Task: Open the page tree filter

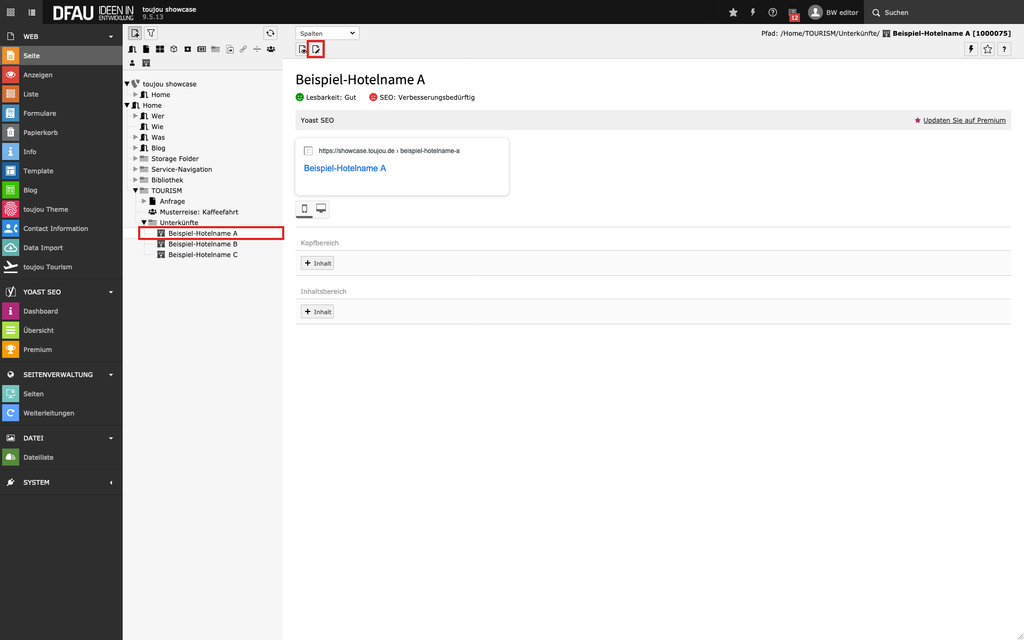Action: [151, 33]
